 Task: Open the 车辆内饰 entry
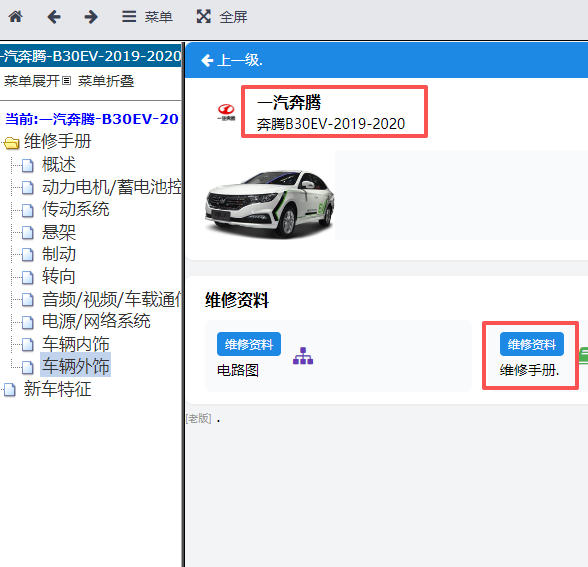click(x=75, y=344)
